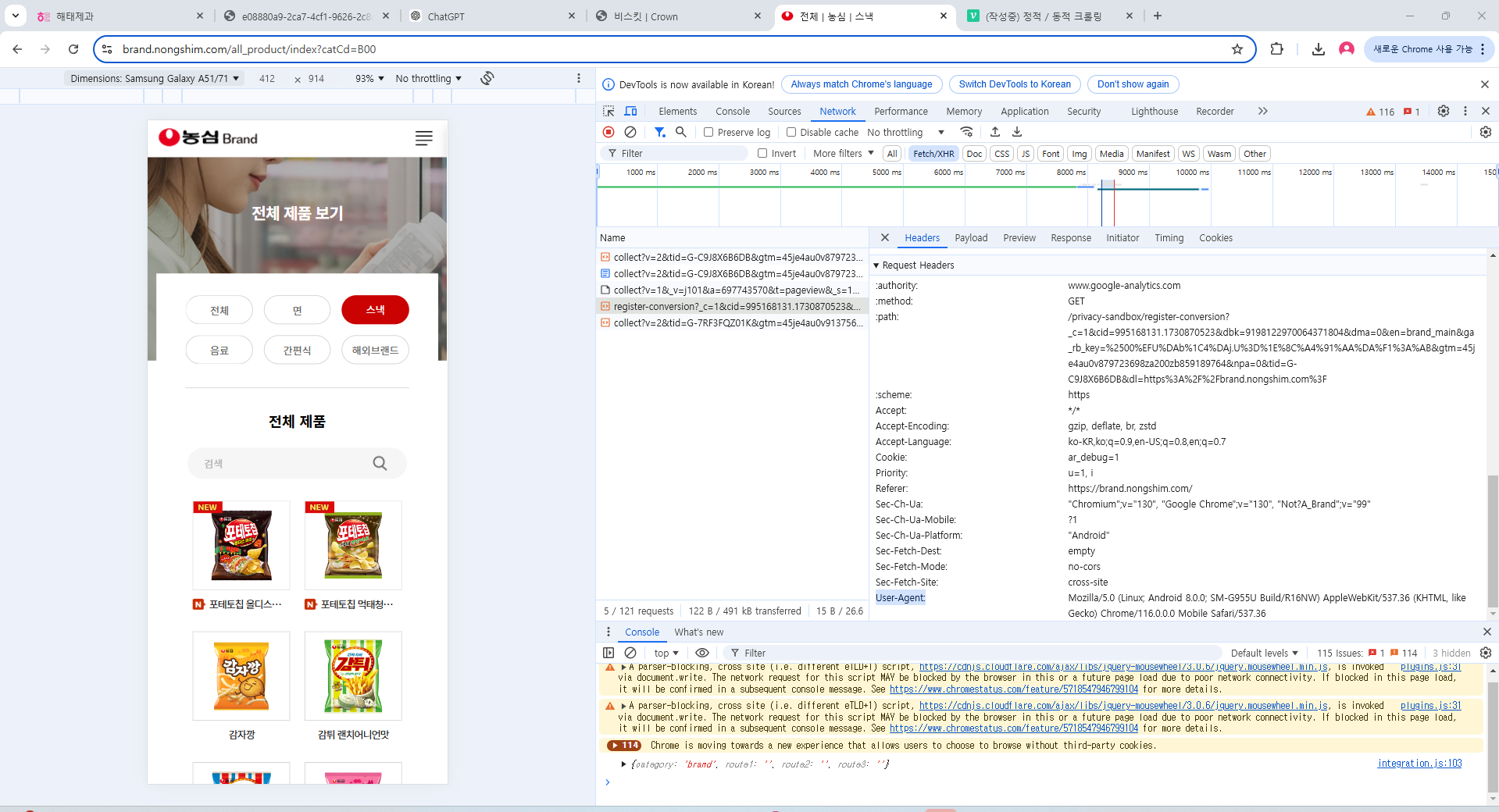The image size is (1499, 812).
Task: Dismiss the DevTools language infobar
Action: click(x=1485, y=84)
